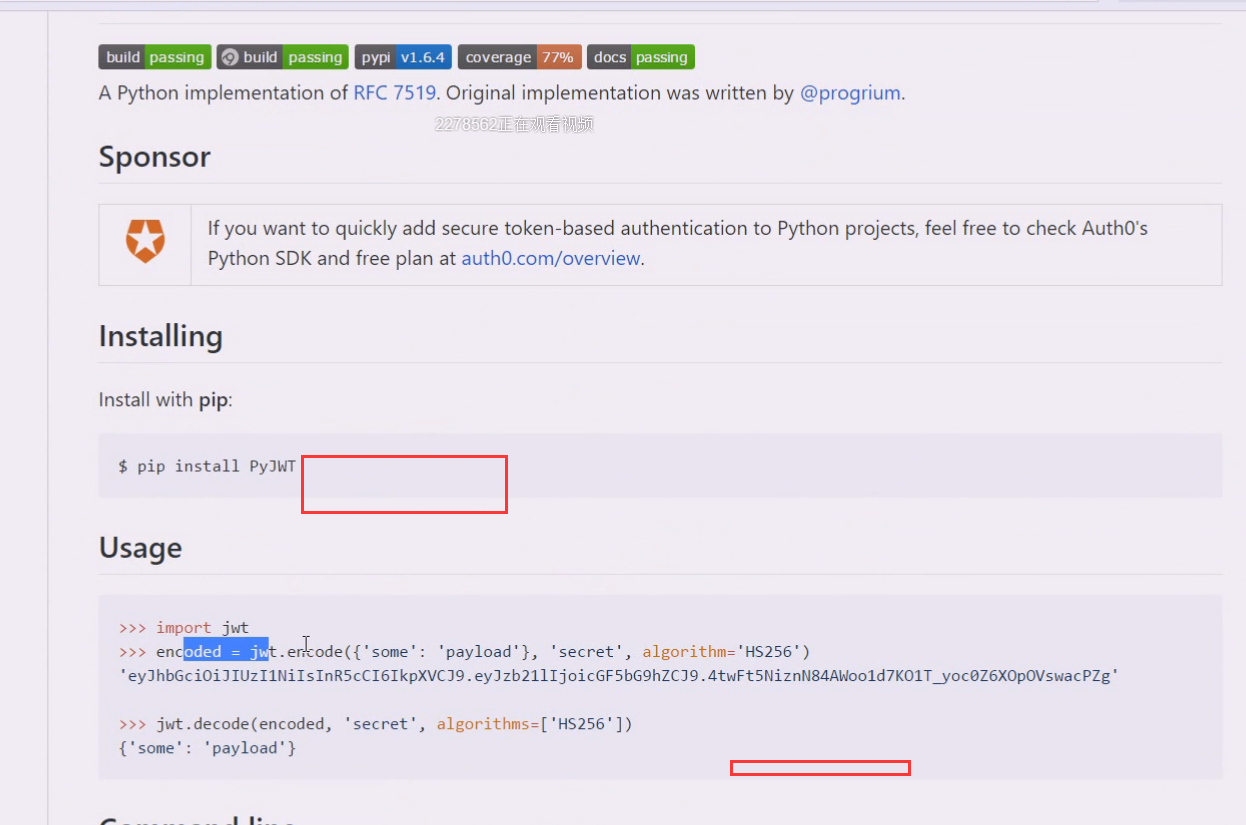The height and width of the screenshot is (825, 1246).
Task: Click the jwt.encode code line
Action: [465, 652]
